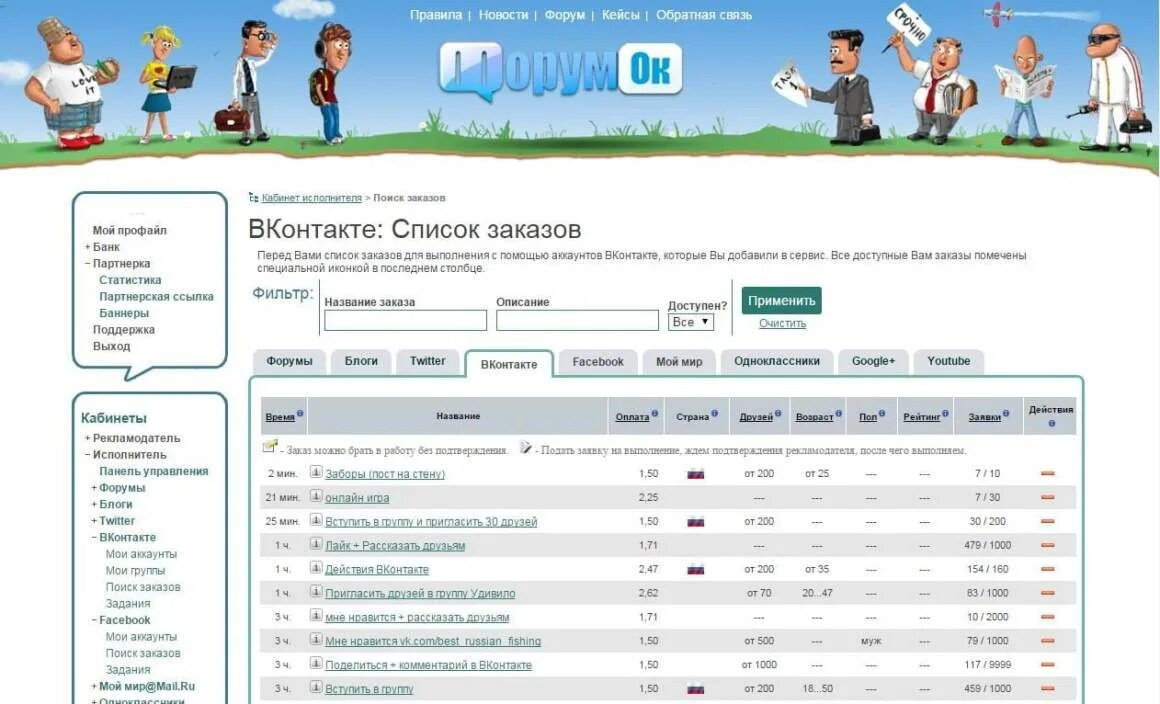Click the info icon beside the Пол header
This screenshot has width=1160, height=704.
point(882,414)
